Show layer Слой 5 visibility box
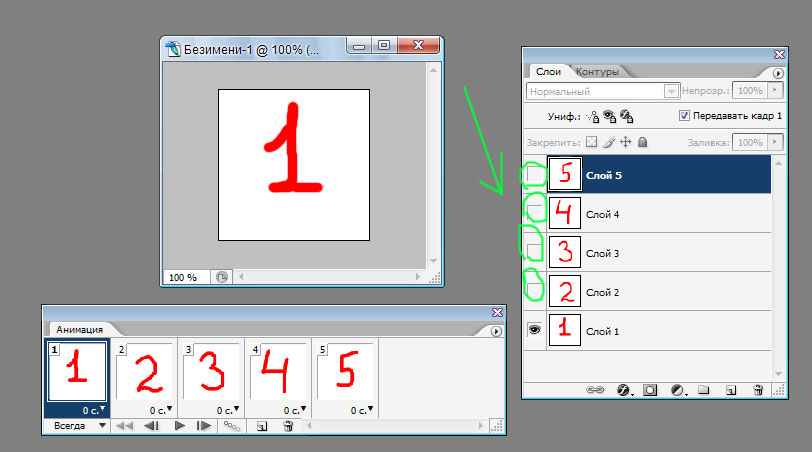Screen dimensions: 812x452 pyautogui.click(x=534, y=175)
